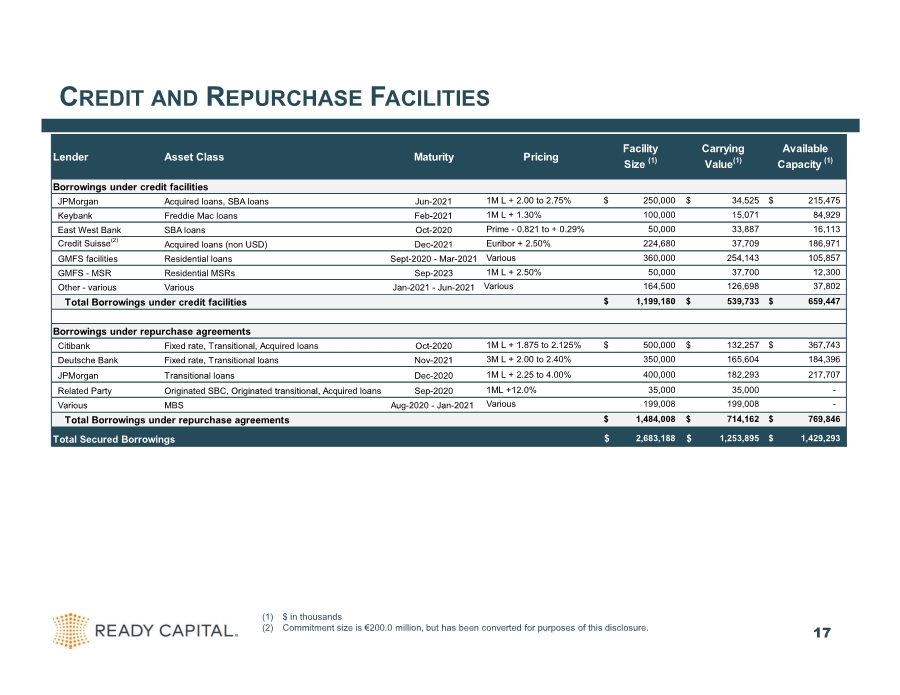This screenshot has height=695, width=900.
Task: Click the 539,733 total carrying value
Action: [743, 301]
